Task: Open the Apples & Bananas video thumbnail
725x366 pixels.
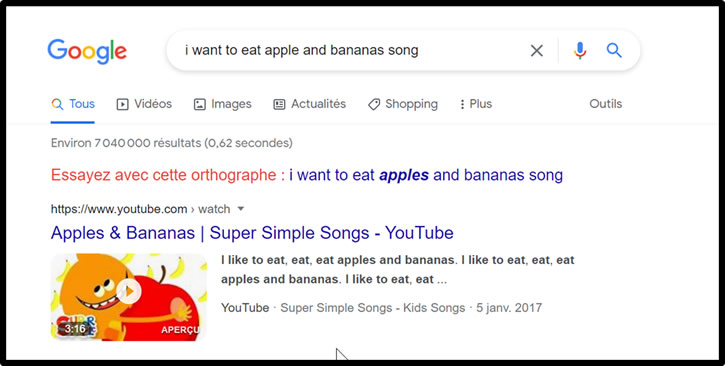Action: coord(129,297)
